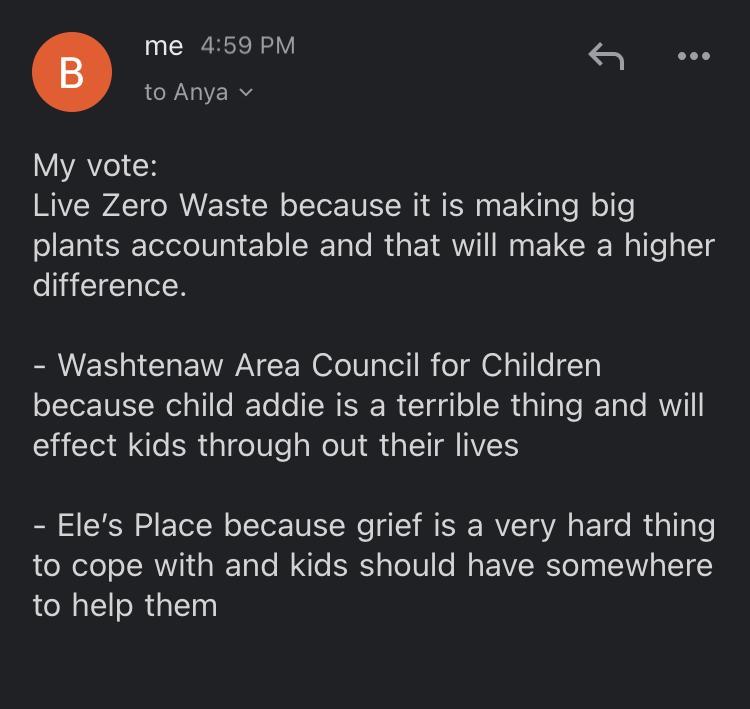
Task: Tap "Washtenaw Area Council for Children" text
Action: click(x=330, y=366)
